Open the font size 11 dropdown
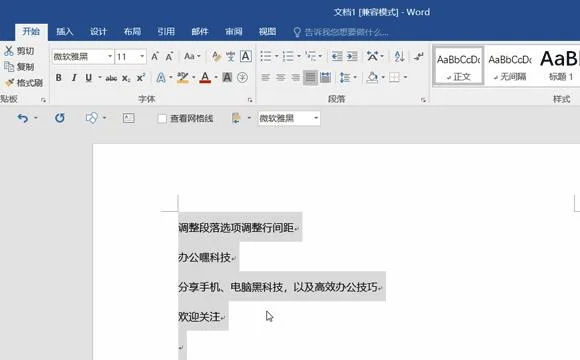The height and width of the screenshot is (360, 580). [142, 57]
